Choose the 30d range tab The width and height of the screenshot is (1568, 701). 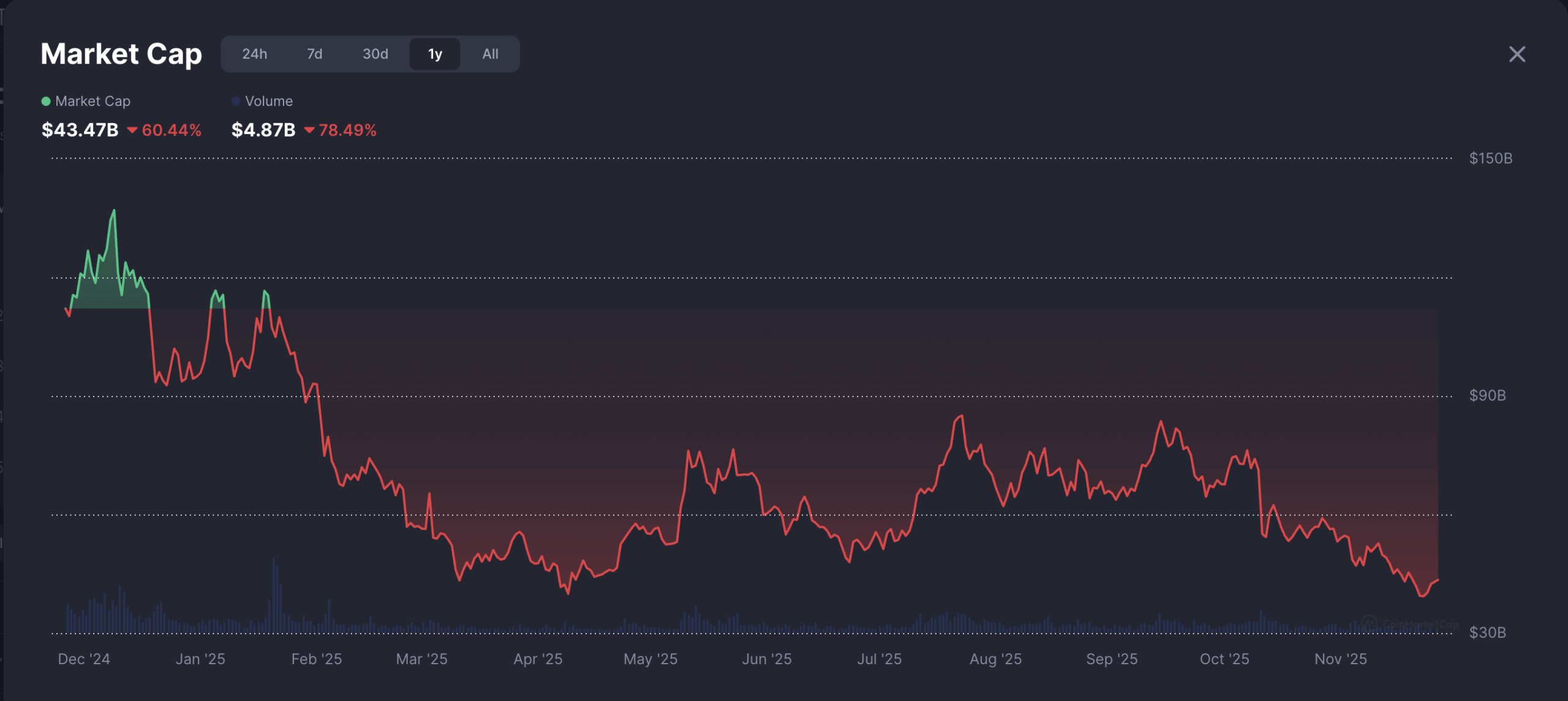(x=375, y=54)
